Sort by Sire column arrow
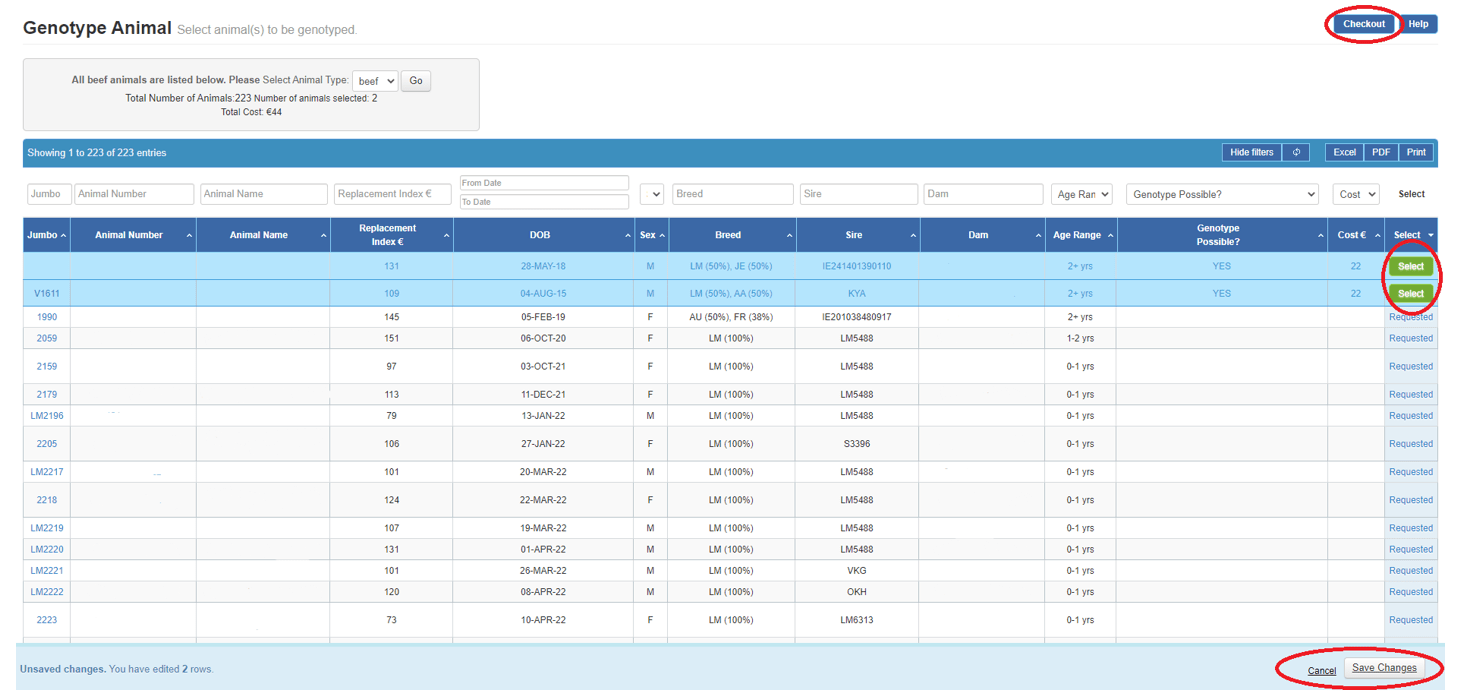 (x=912, y=236)
